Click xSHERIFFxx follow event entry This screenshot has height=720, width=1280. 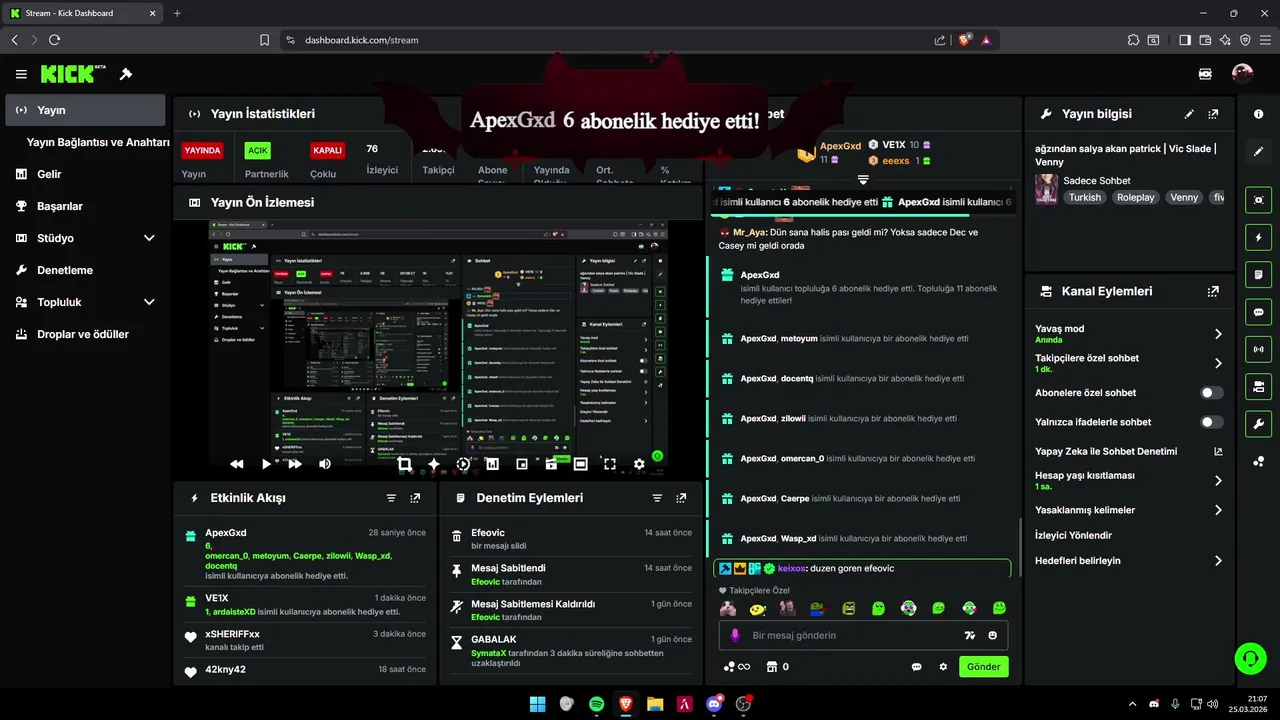(x=305, y=639)
